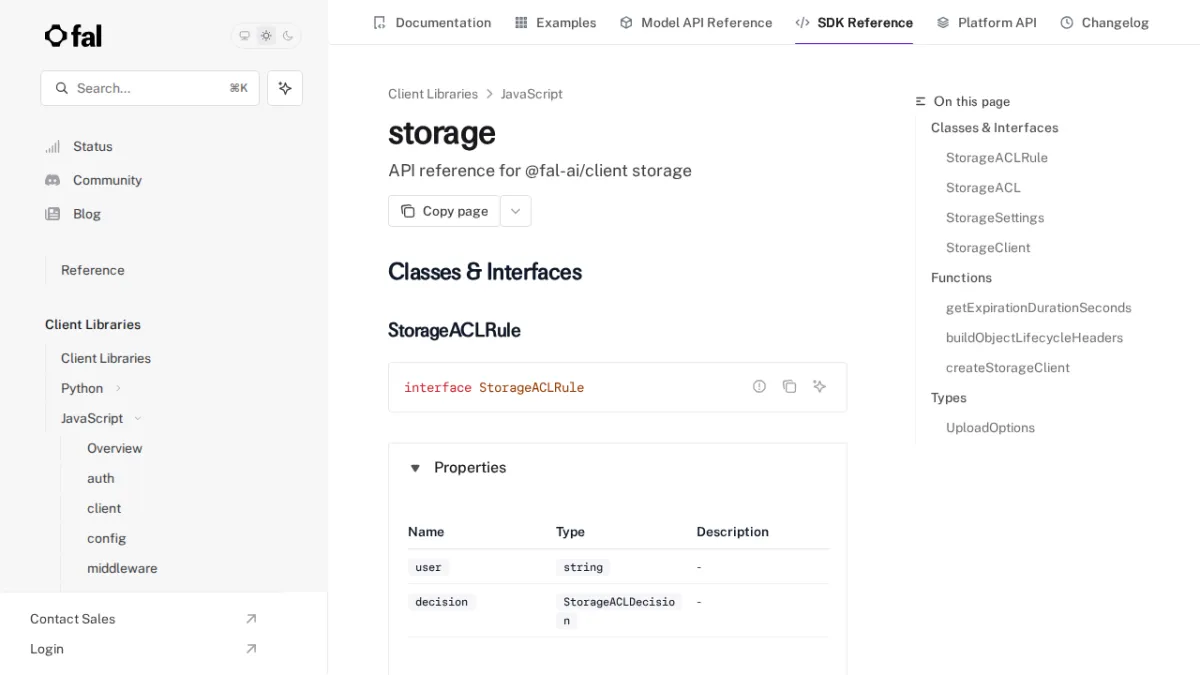Jump to buildObjectLifecycleHeaders in outline
Image resolution: width=1200 pixels, height=675 pixels.
[x=1035, y=338]
